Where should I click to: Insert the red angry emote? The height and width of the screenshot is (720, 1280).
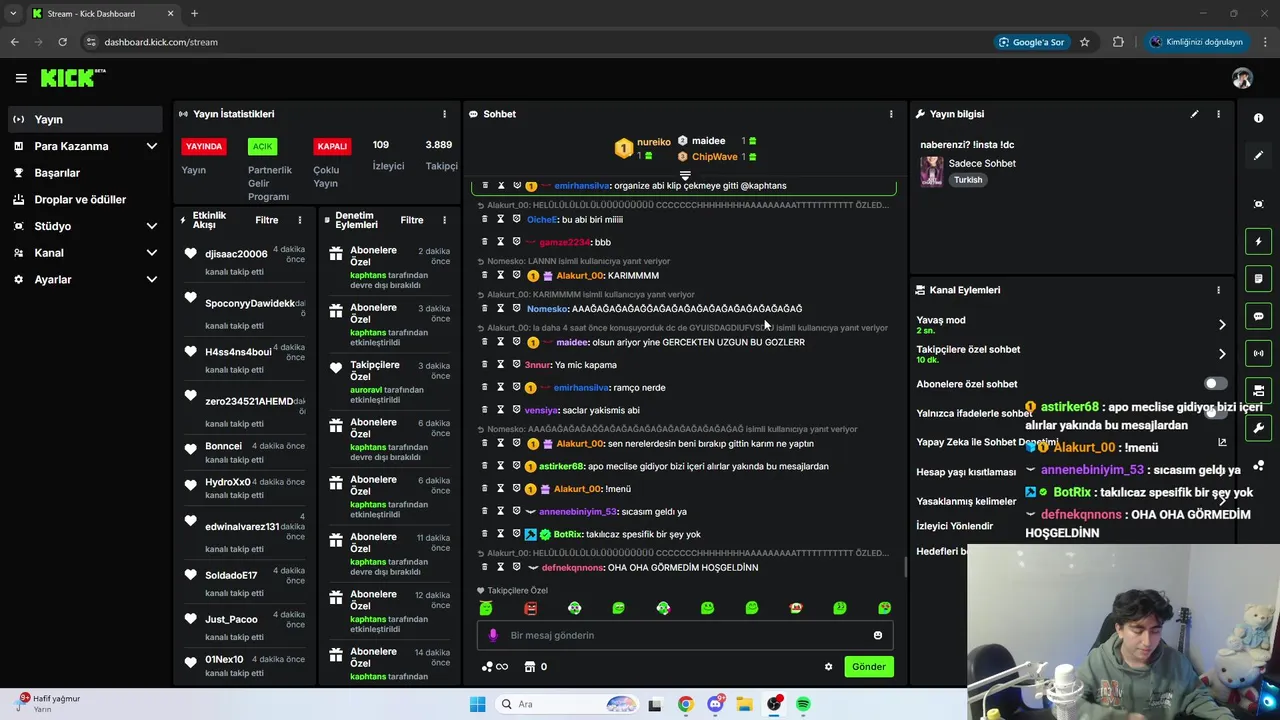click(x=530, y=608)
